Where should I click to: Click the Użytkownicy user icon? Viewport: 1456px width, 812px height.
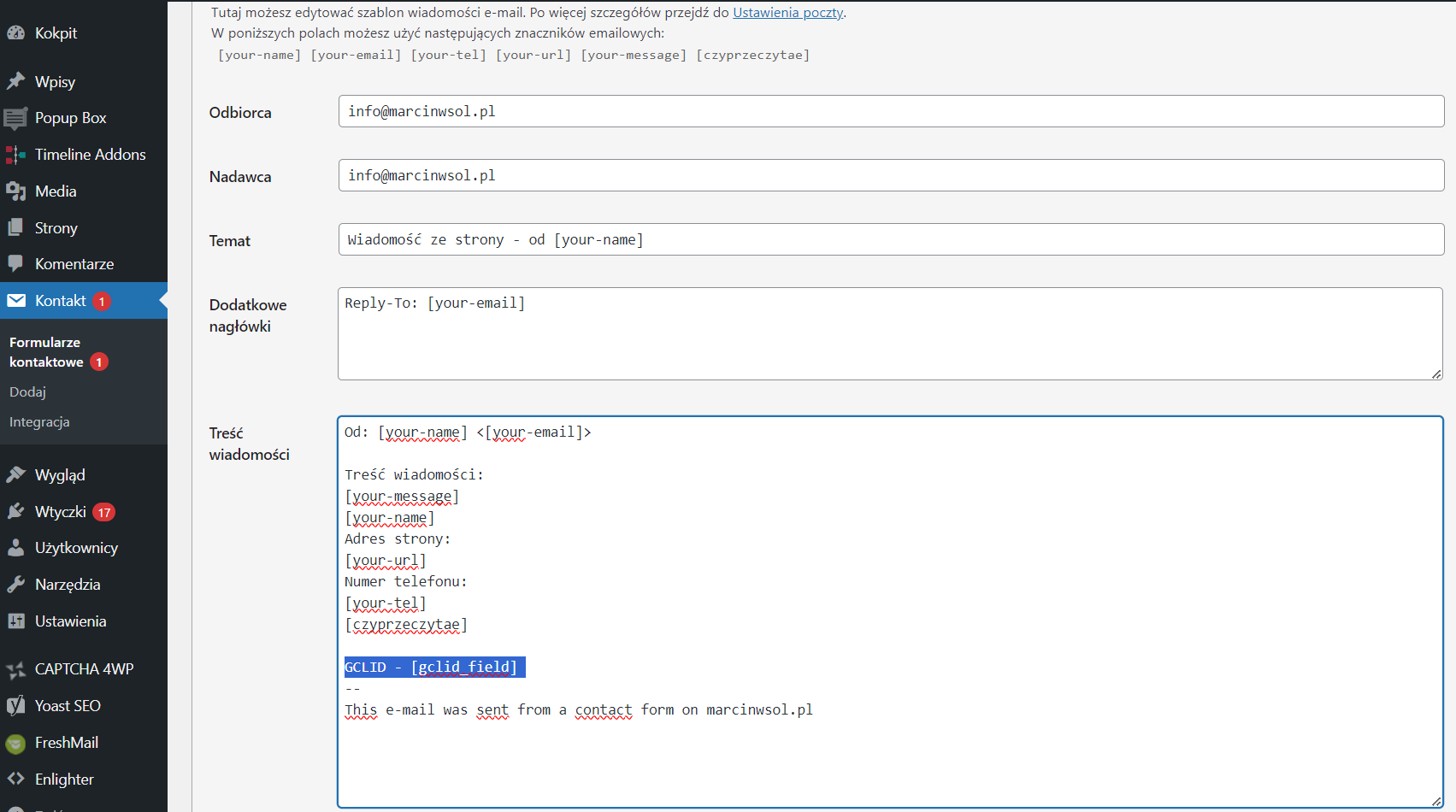point(16,548)
